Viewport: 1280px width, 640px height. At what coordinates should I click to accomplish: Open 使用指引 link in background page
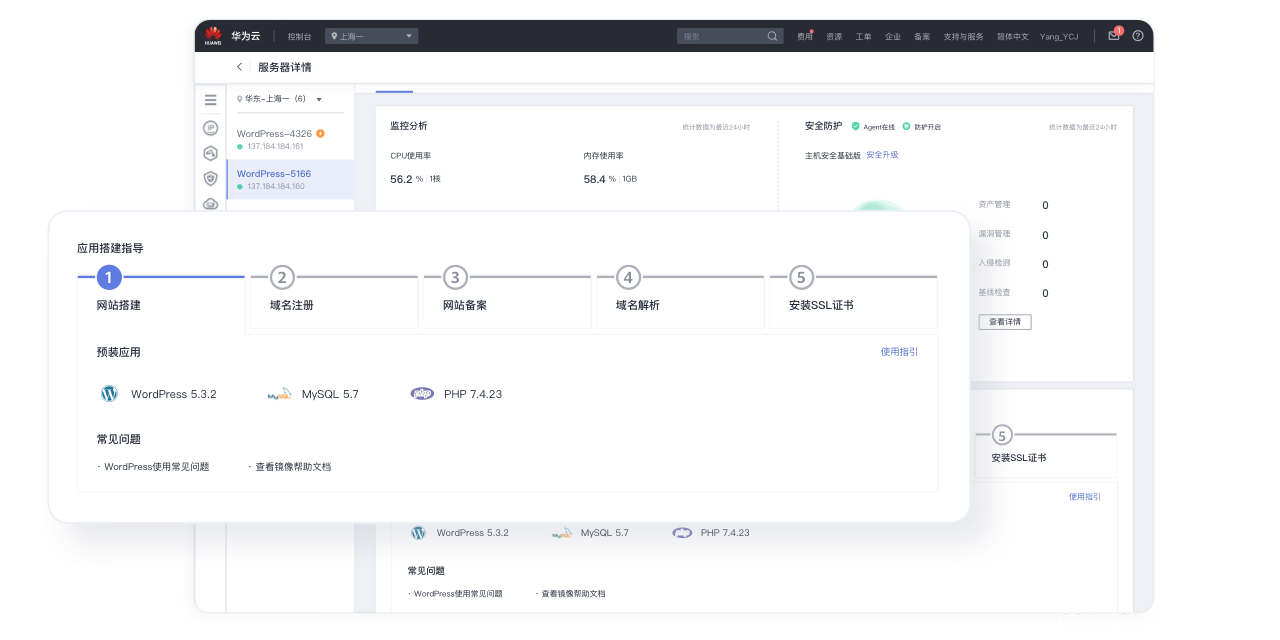1085,497
